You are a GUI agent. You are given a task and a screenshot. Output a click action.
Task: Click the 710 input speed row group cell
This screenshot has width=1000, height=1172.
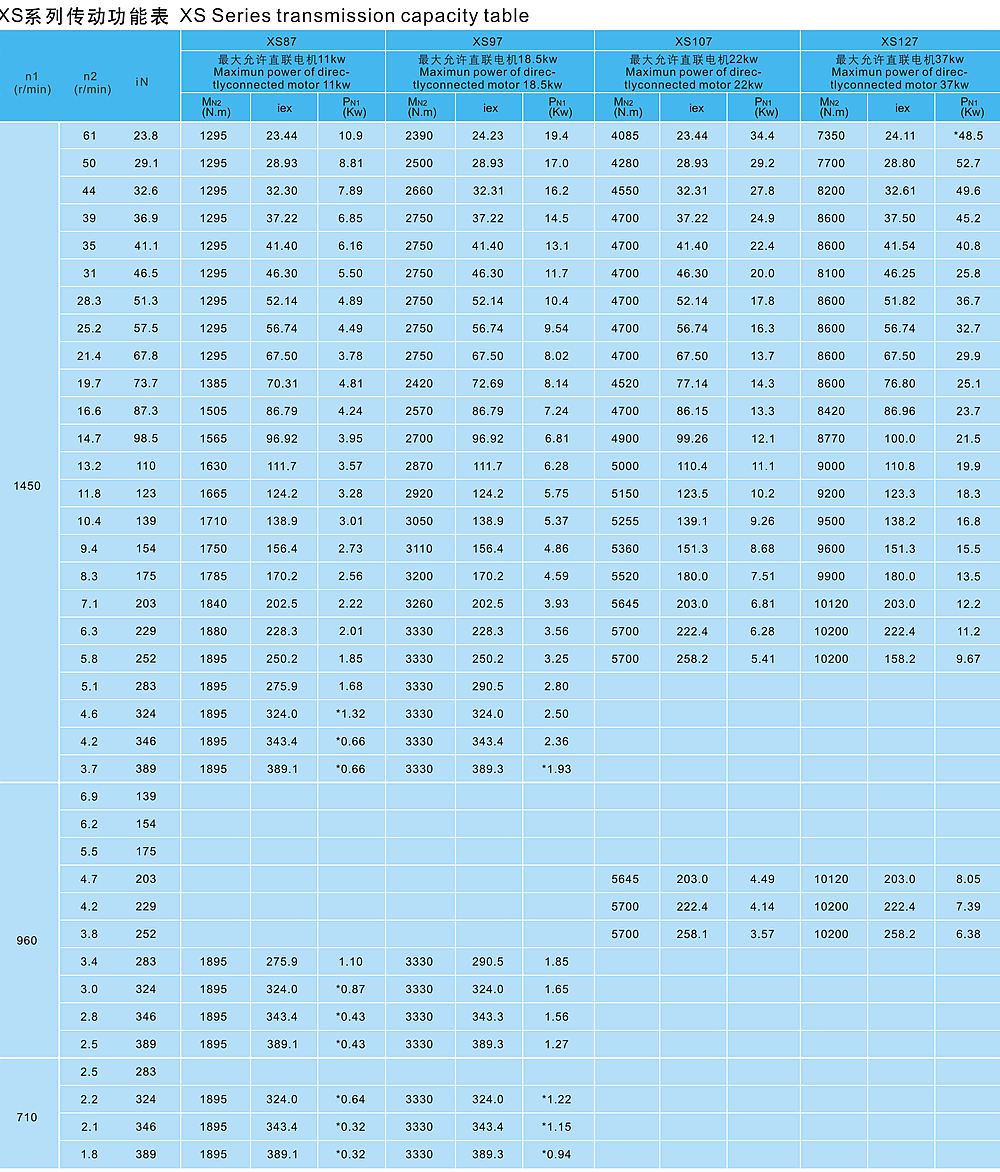(28, 1117)
